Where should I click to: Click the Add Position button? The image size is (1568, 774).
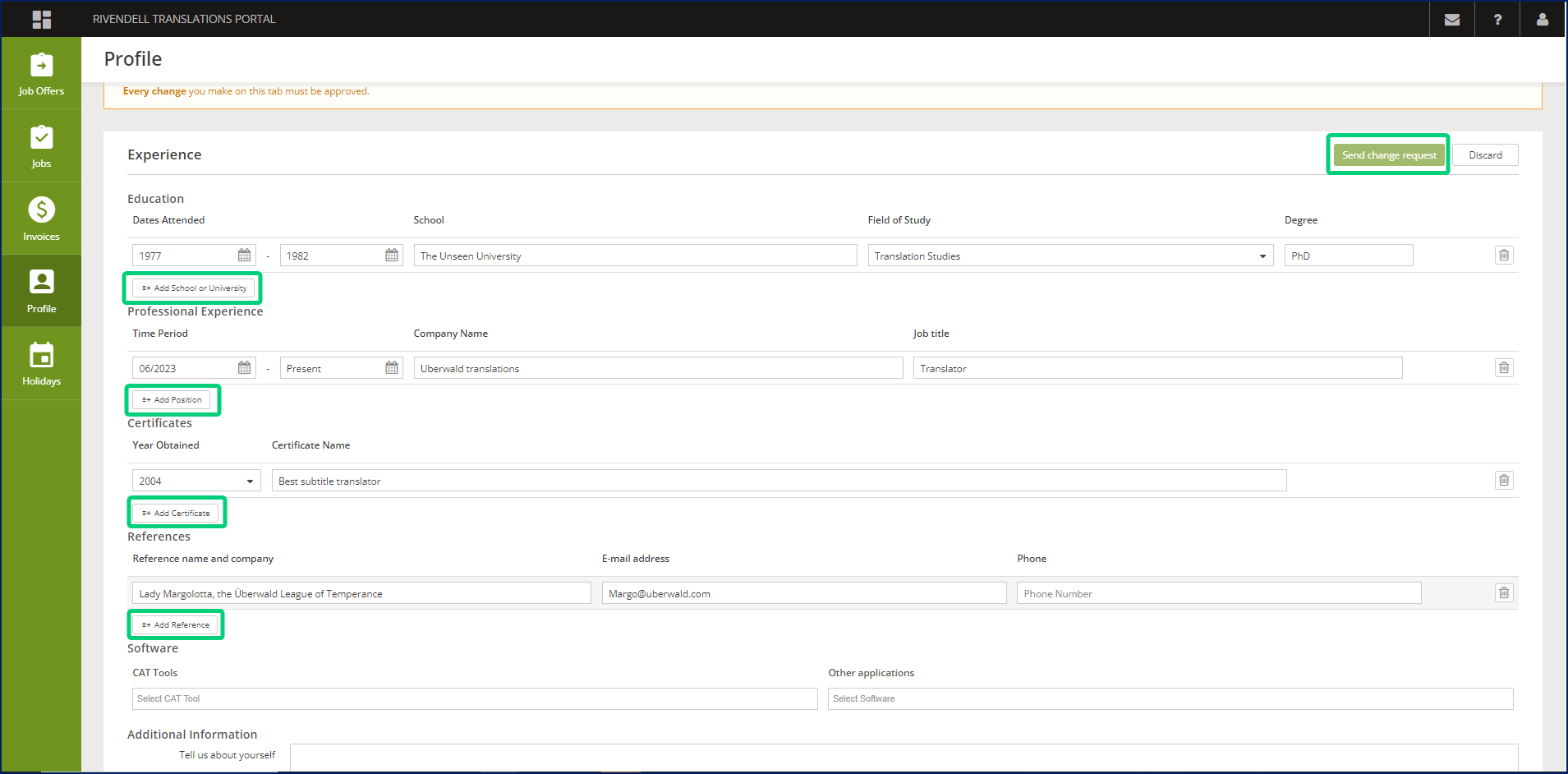[171, 400]
